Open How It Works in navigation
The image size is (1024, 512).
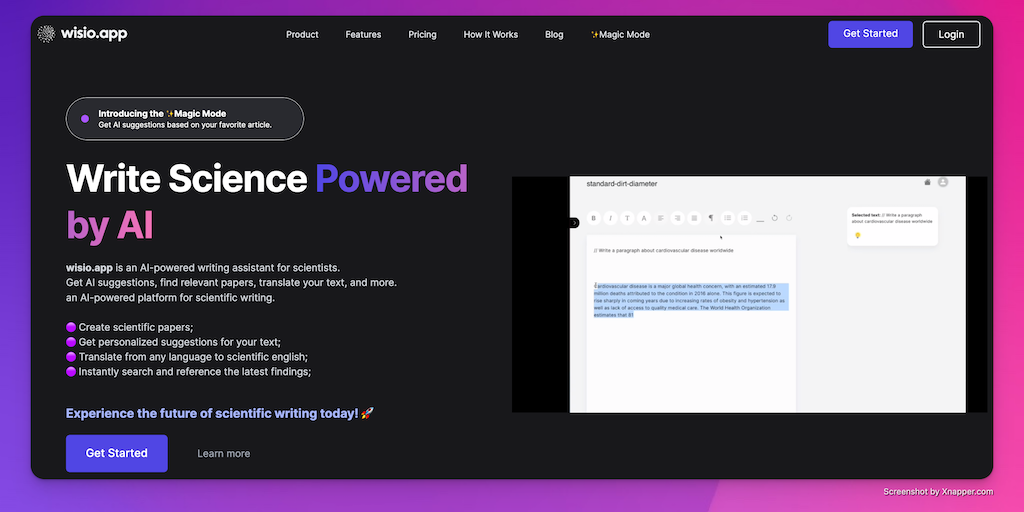(490, 35)
